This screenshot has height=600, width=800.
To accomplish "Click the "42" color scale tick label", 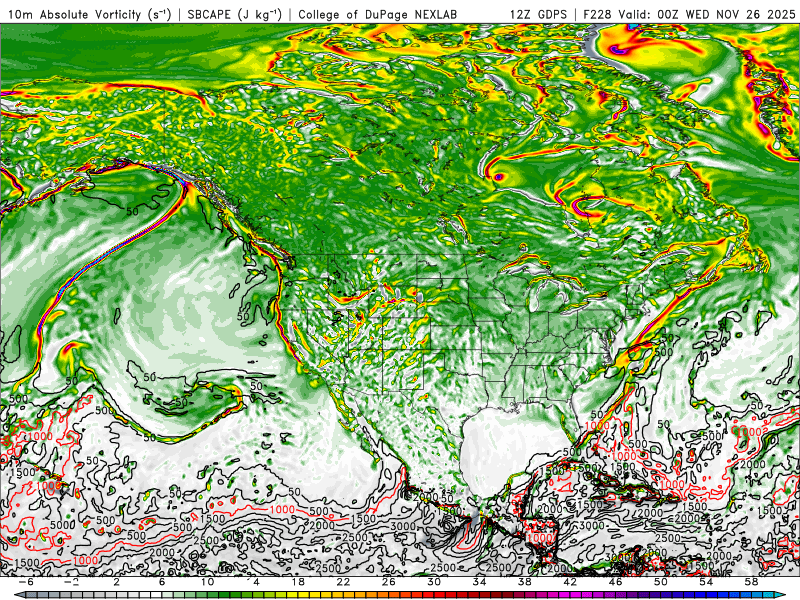I will pyautogui.click(x=570, y=582).
